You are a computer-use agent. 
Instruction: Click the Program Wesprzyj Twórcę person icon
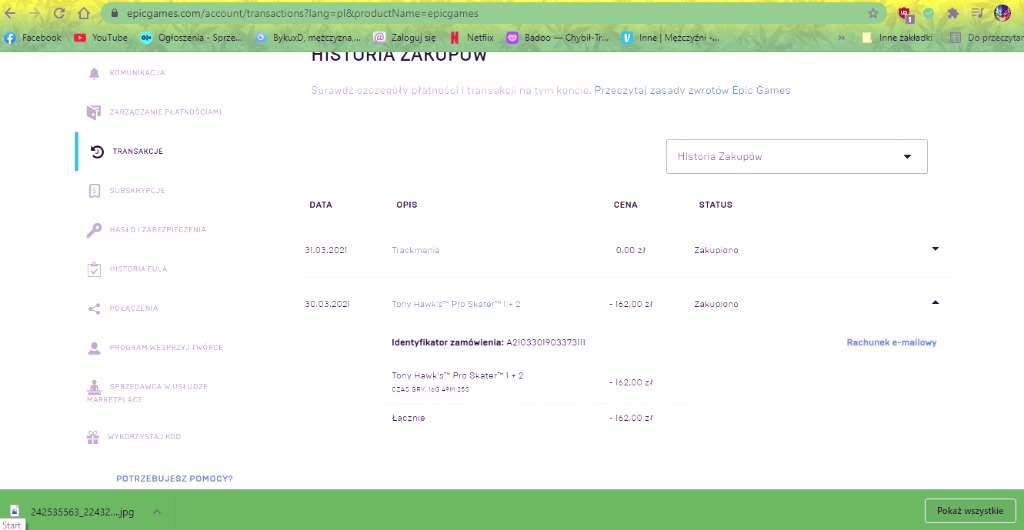pyautogui.click(x=94, y=348)
